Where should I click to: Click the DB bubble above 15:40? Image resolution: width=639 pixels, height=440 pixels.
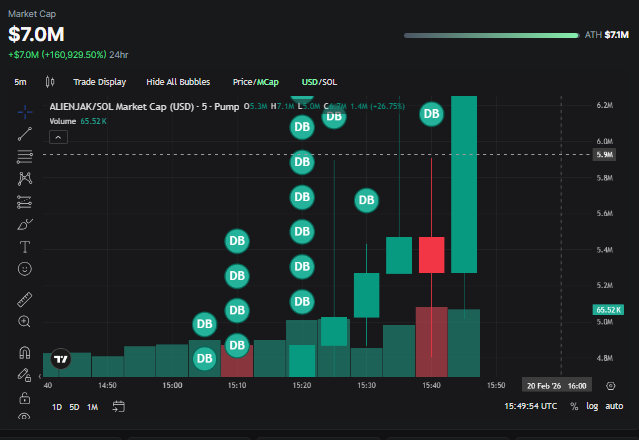point(432,114)
